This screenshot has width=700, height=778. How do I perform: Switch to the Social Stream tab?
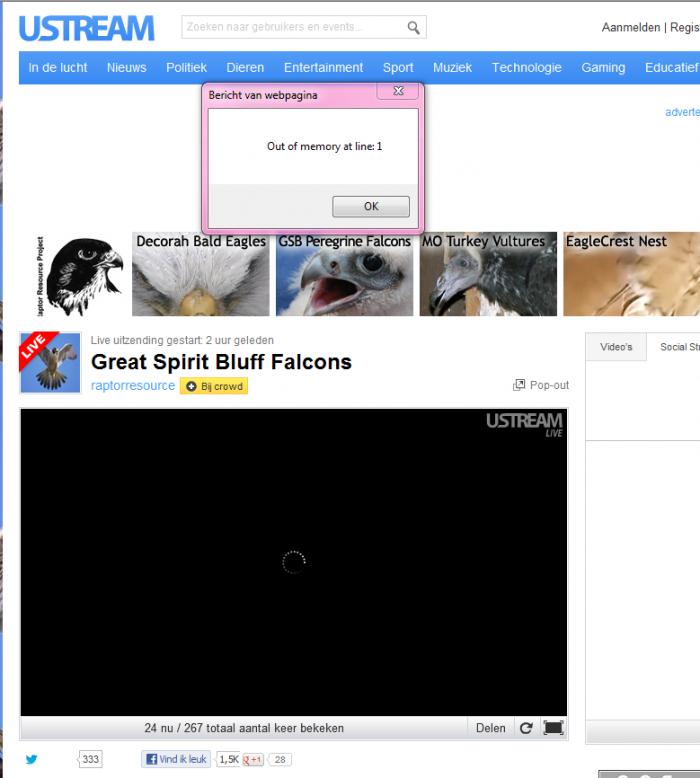point(679,347)
